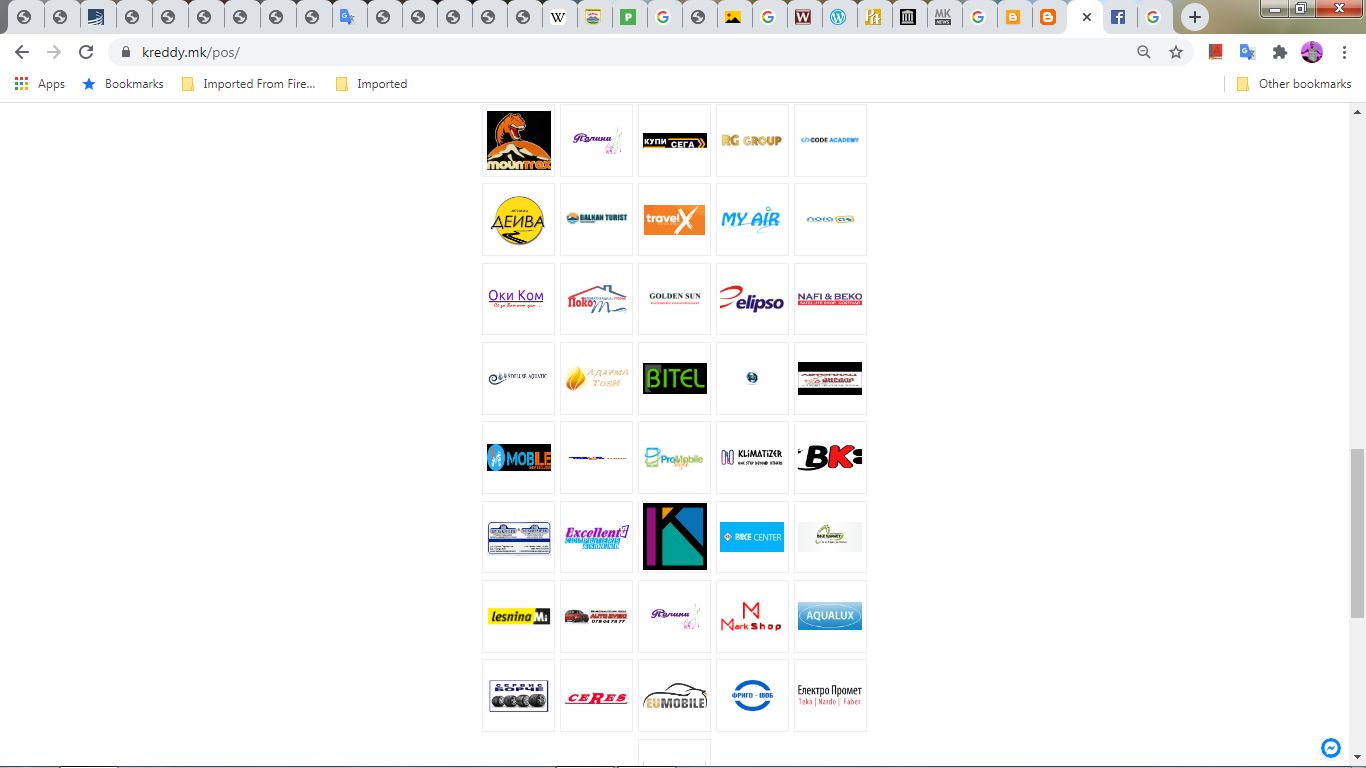
Task: Switch to the Facebook tab
Action: coord(1118,17)
